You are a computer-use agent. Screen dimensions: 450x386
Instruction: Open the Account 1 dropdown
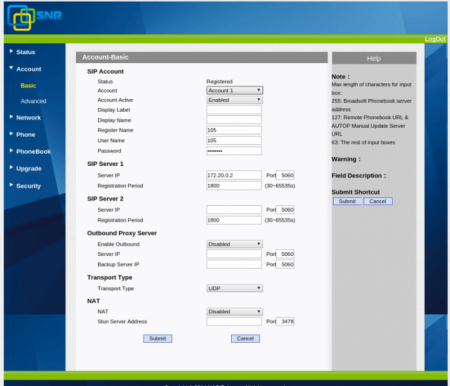pyautogui.click(x=234, y=90)
